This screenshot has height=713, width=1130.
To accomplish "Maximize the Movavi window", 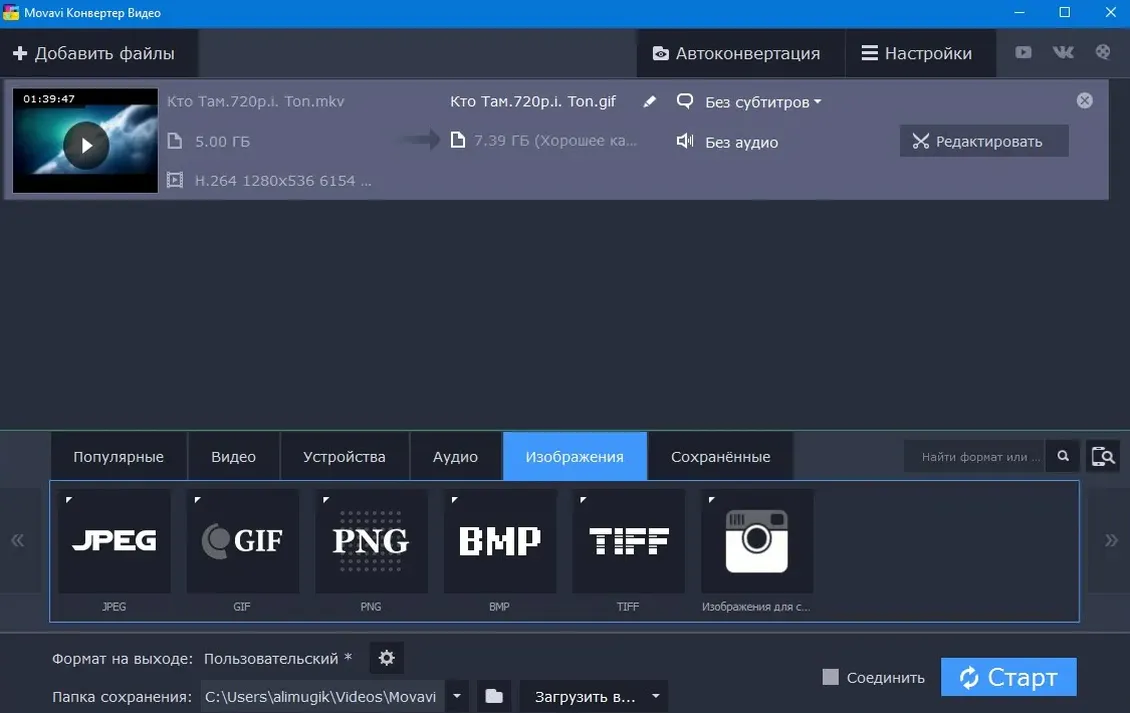I will (1064, 12).
